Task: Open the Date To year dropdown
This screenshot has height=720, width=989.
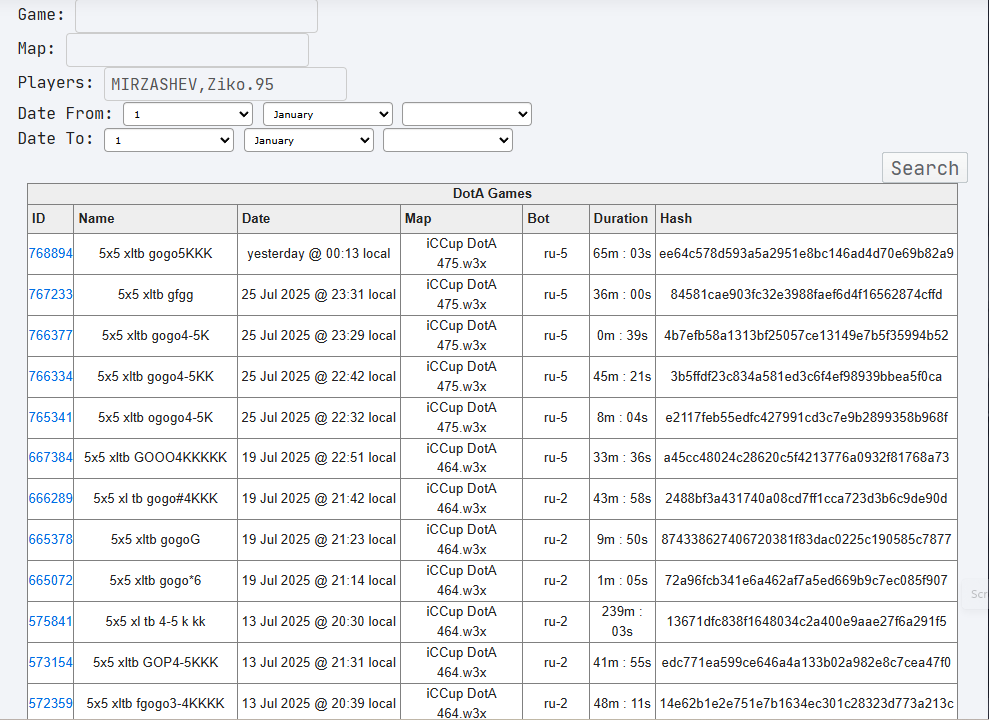Action: point(448,140)
